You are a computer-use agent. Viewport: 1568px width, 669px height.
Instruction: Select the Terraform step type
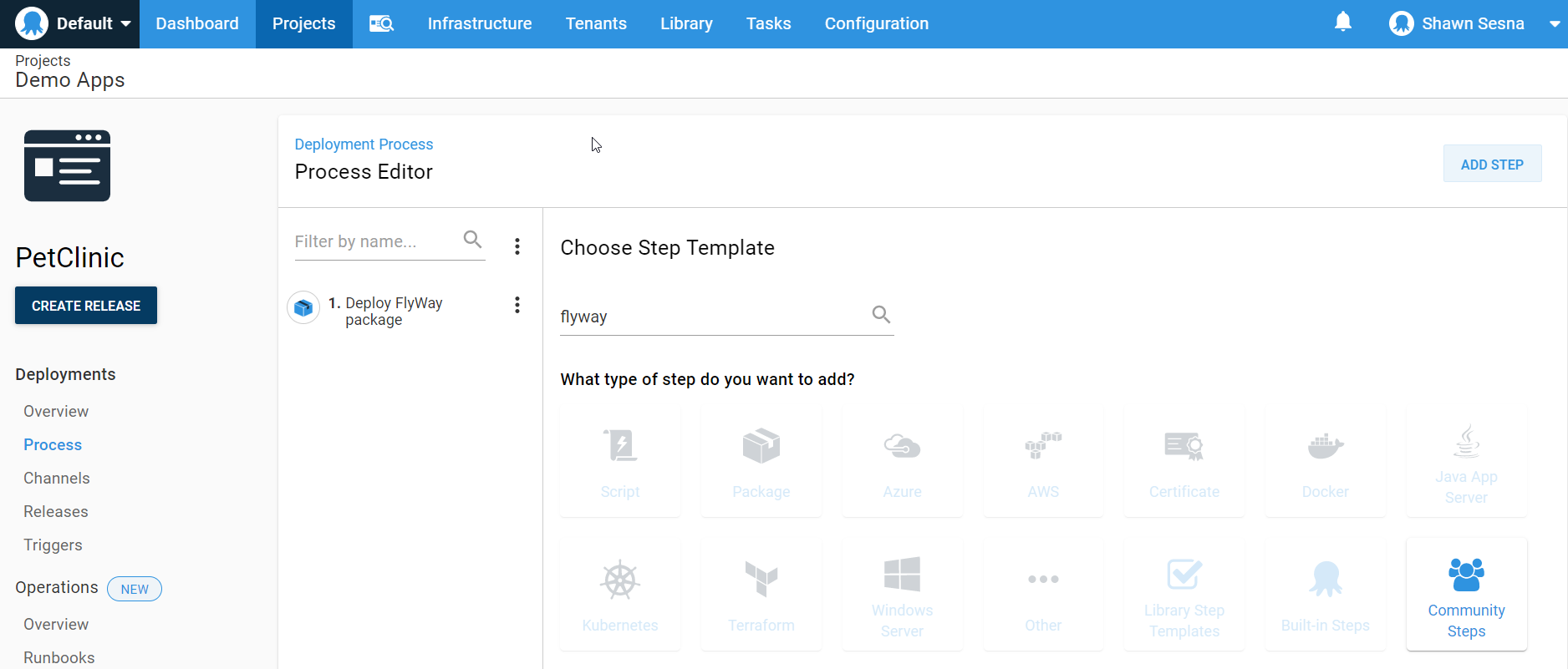pos(761,595)
